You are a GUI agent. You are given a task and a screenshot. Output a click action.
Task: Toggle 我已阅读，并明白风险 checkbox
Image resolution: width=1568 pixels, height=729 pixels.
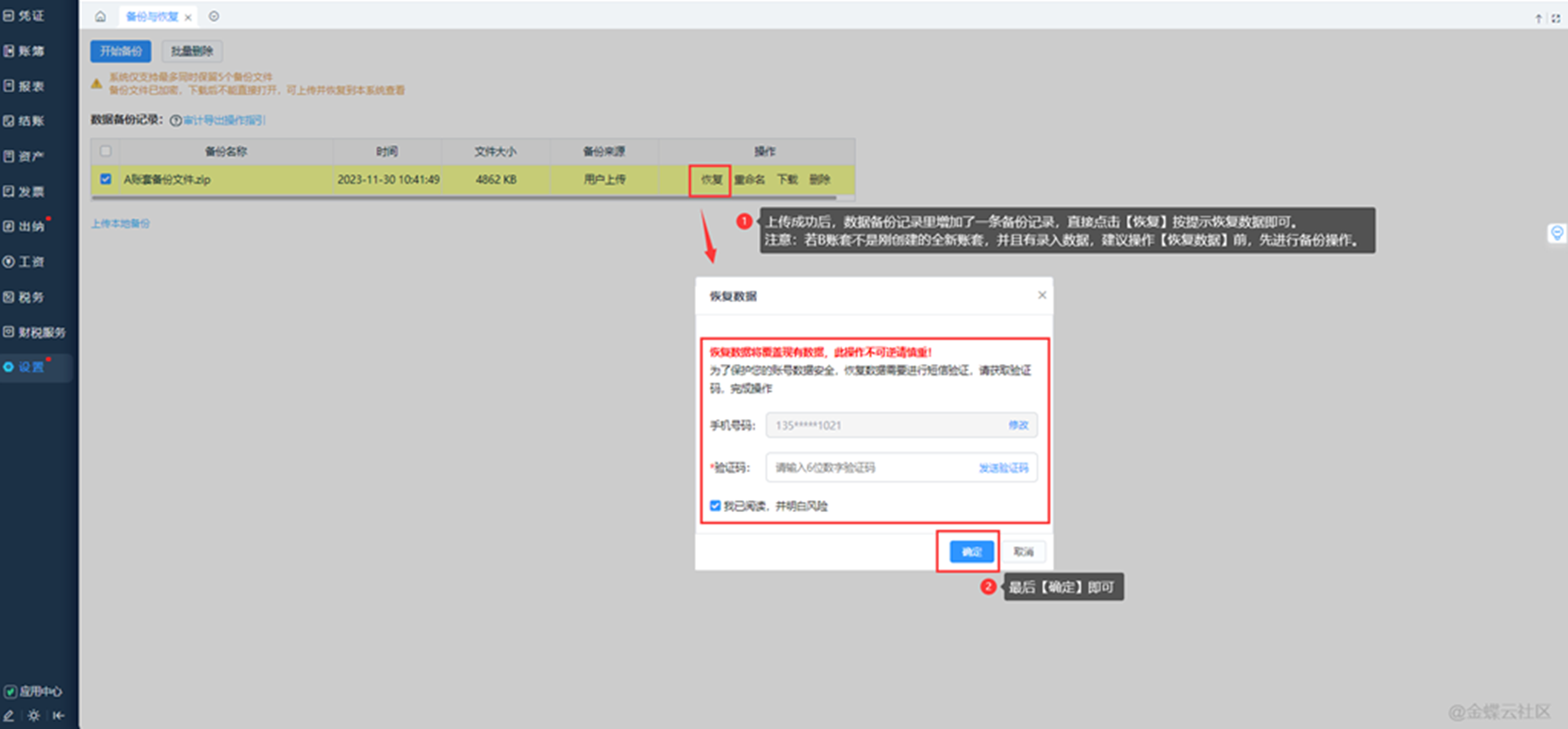point(715,506)
